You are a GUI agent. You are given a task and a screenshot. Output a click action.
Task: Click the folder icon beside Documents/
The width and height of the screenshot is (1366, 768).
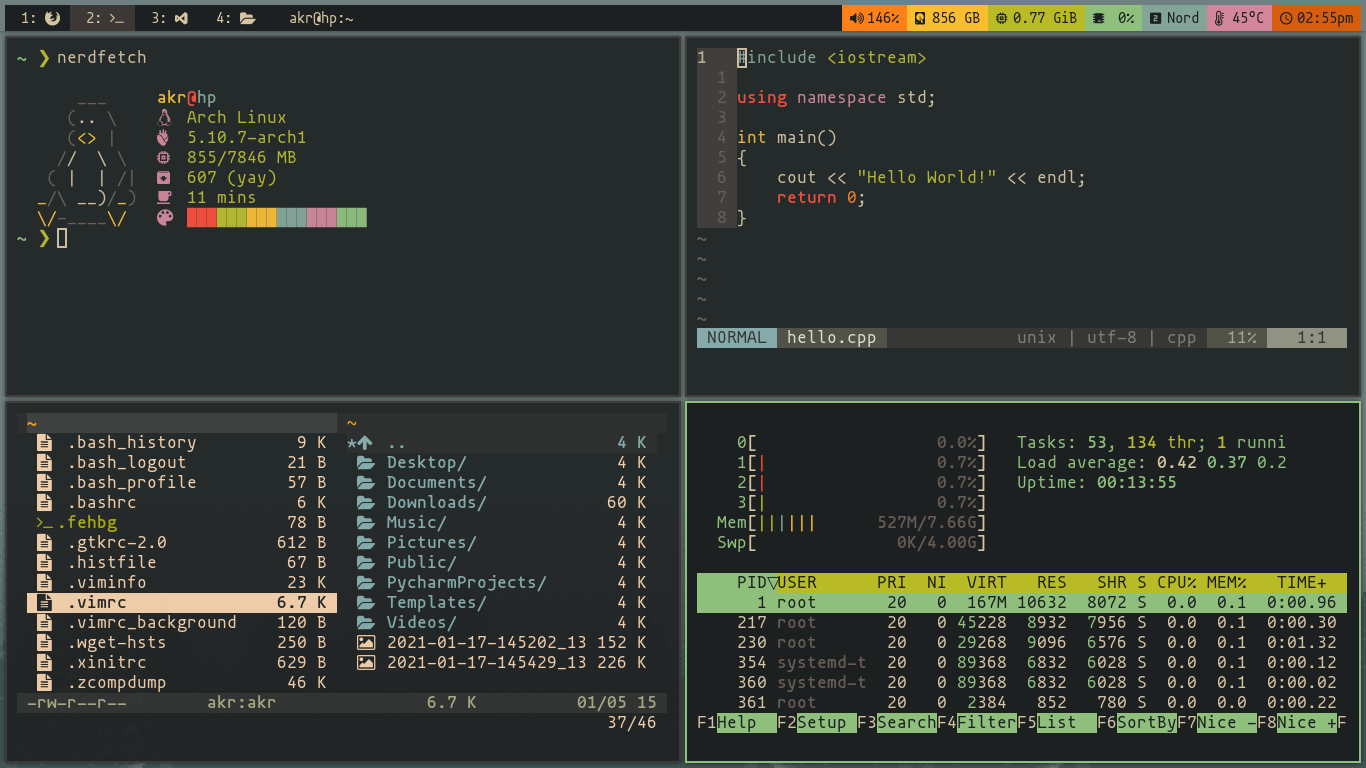(x=366, y=482)
